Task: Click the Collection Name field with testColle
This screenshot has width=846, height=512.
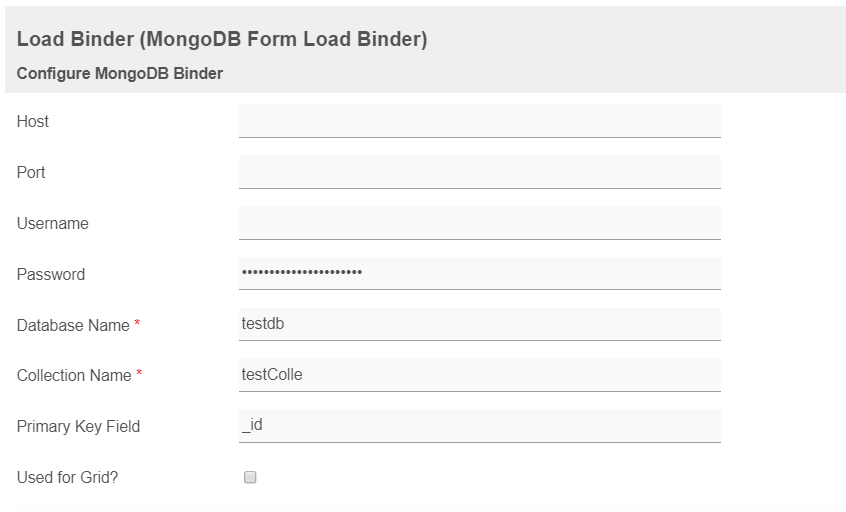Action: coord(479,375)
